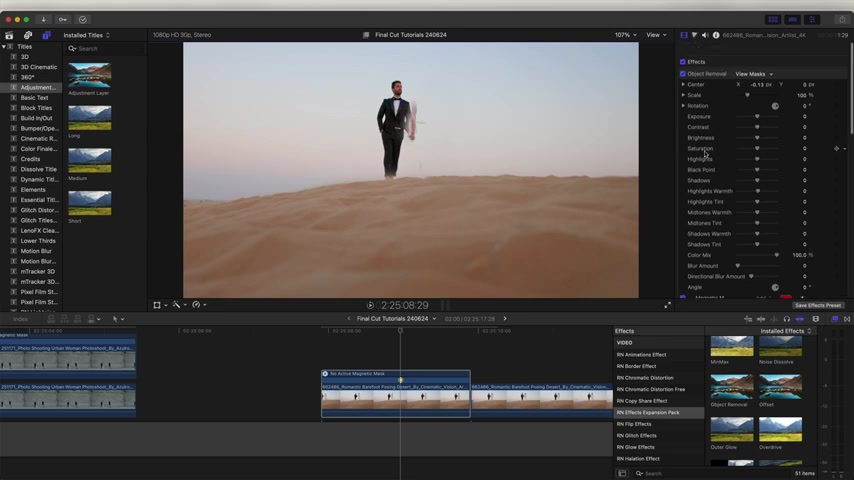
Task: Open the View Masks dropdown
Action: pos(754,74)
